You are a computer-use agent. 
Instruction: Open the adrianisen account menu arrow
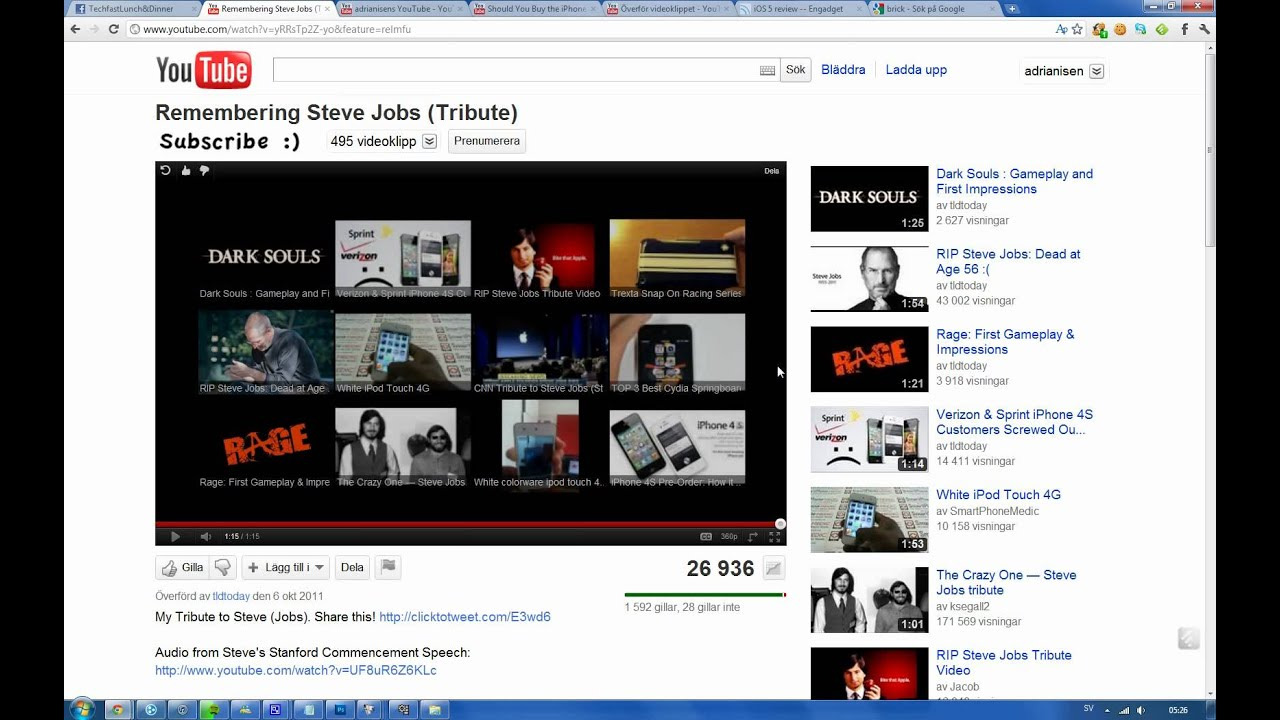coord(1097,71)
